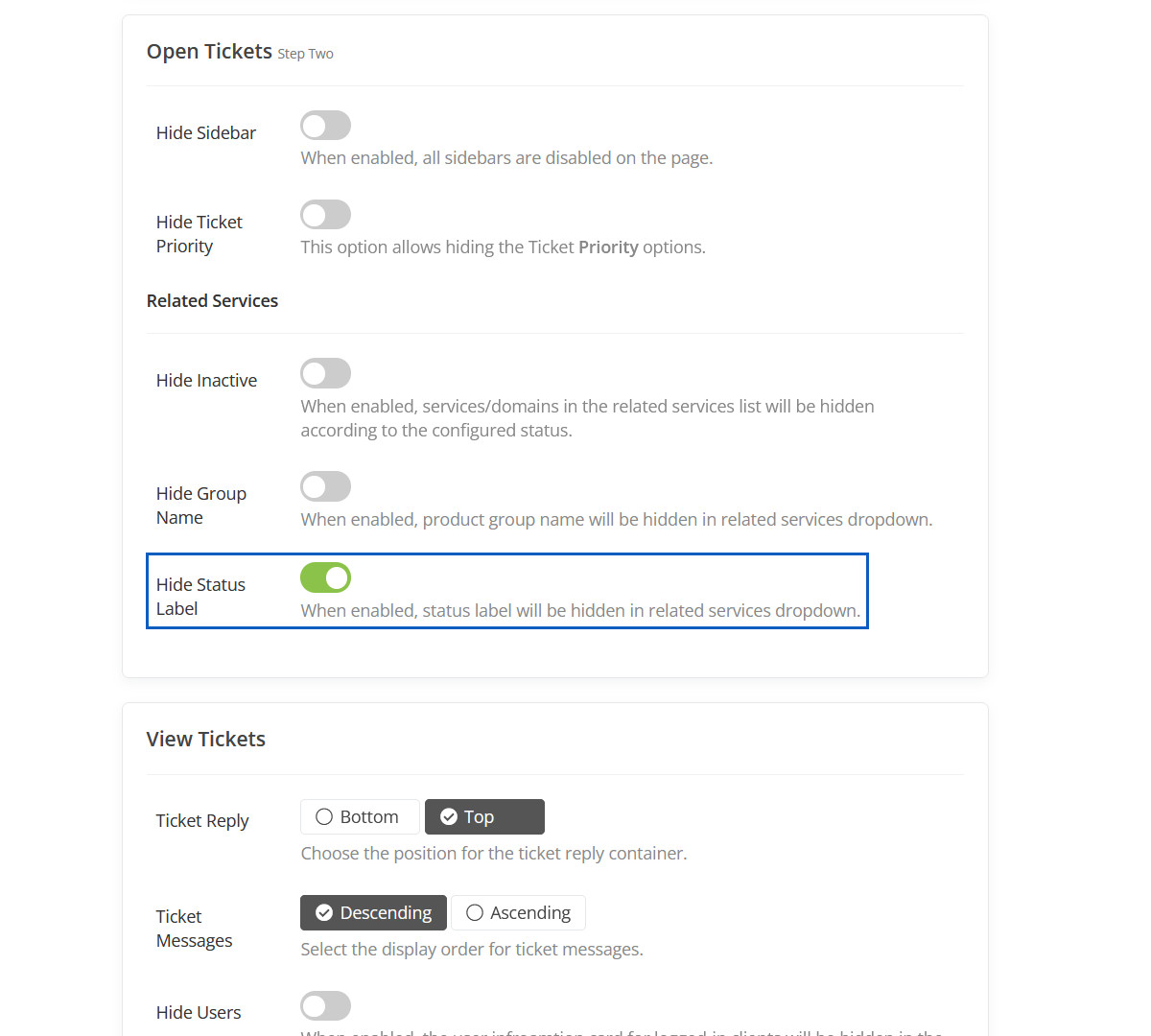Click the Related Services subheading
This screenshot has height=1036, width=1151.
pyautogui.click(x=212, y=301)
